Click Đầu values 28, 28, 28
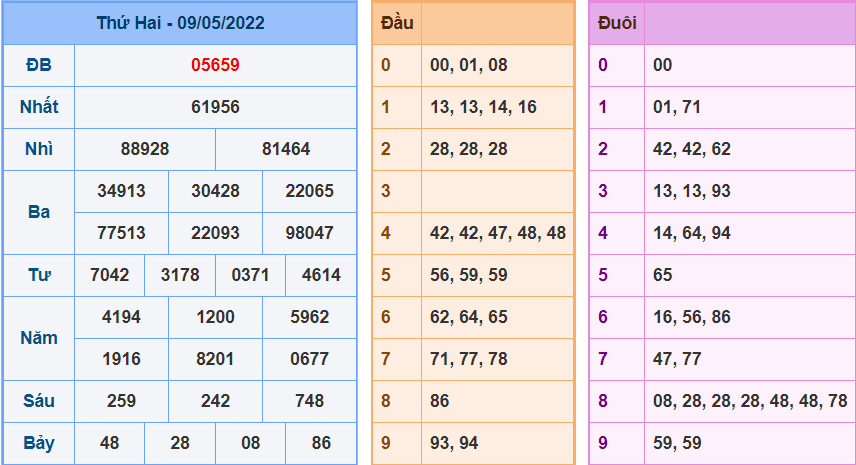The height and width of the screenshot is (465, 856). [468, 149]
